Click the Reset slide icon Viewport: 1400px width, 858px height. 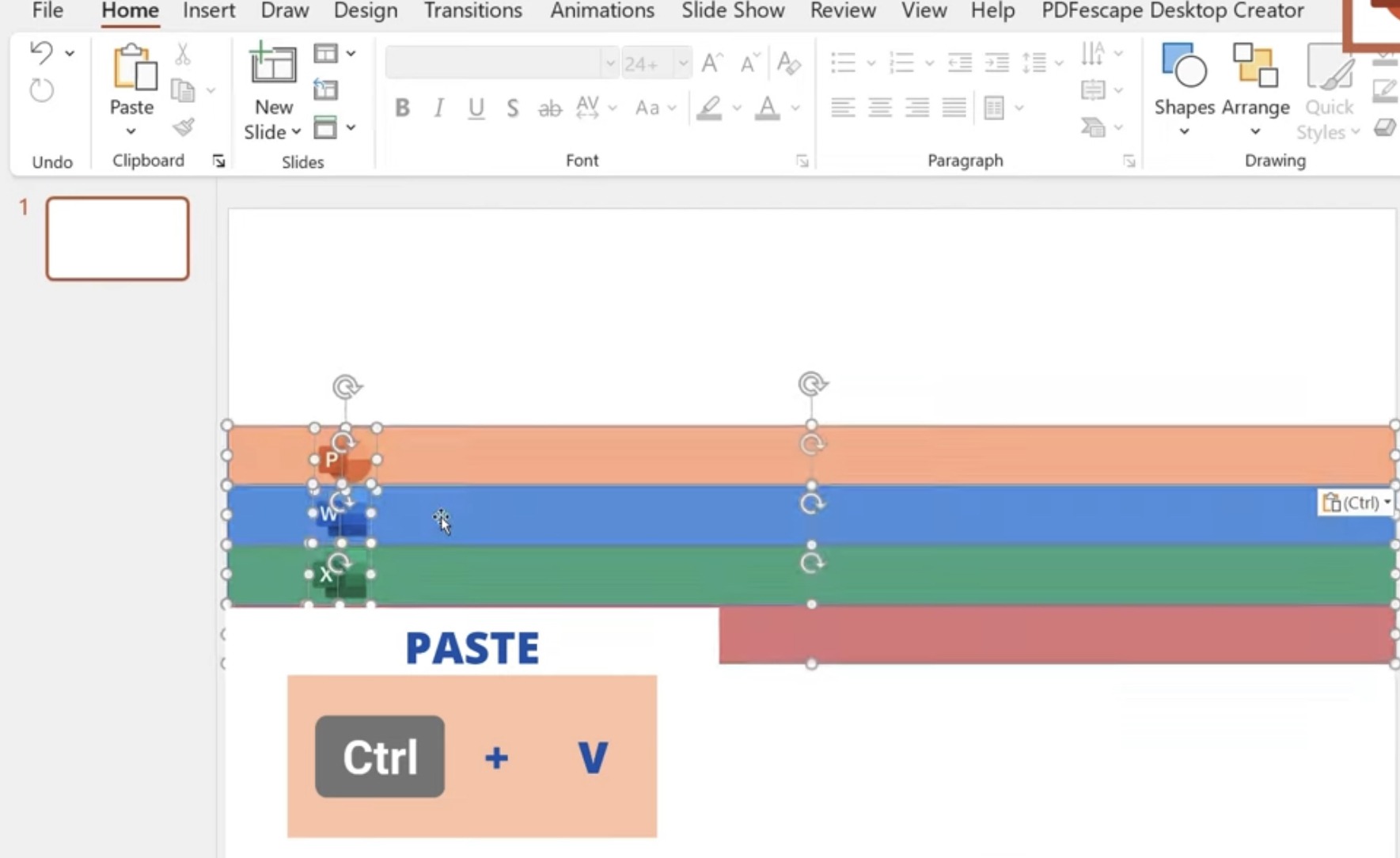[x=325, y=90]
